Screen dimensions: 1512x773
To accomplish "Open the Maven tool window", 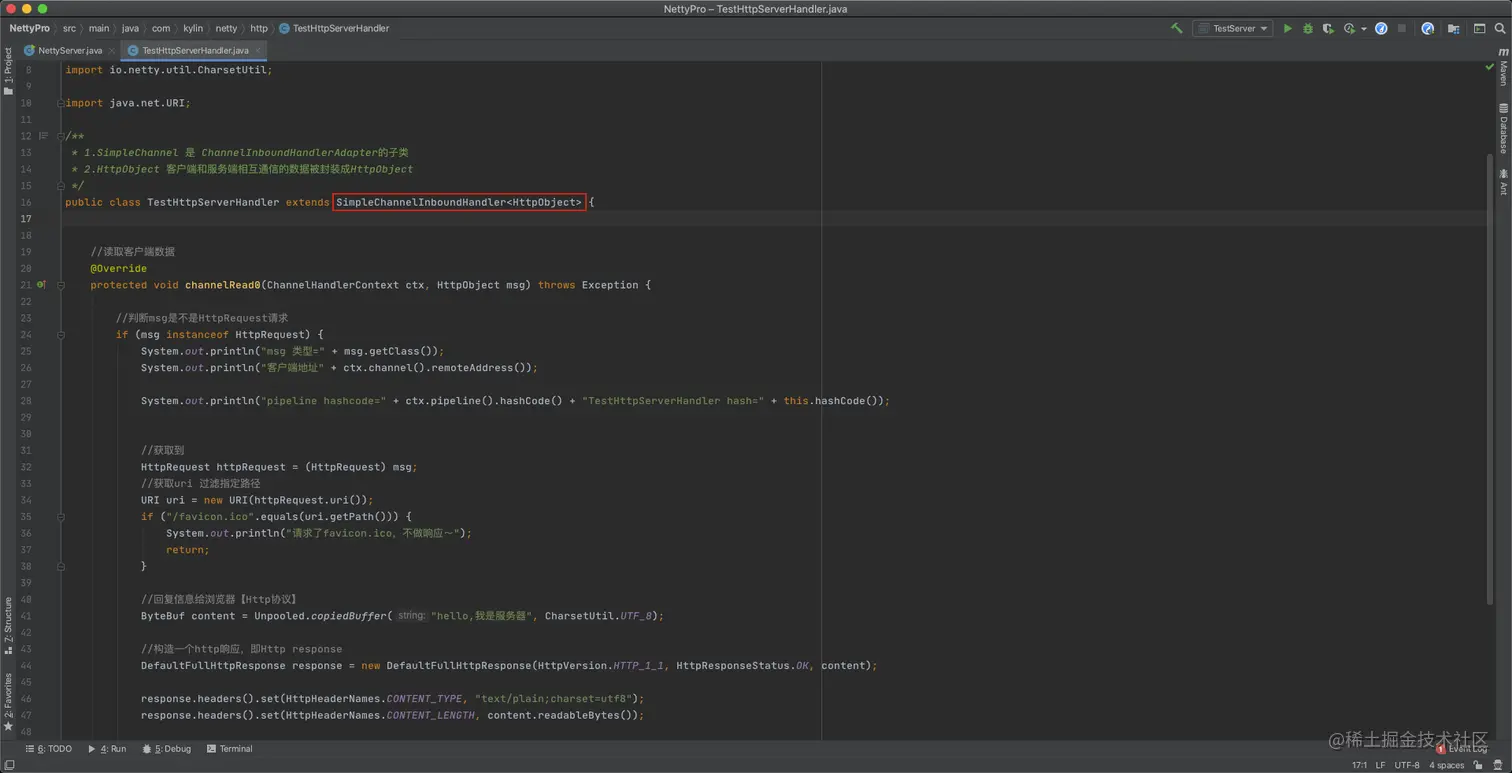I will coord(1503,65).
